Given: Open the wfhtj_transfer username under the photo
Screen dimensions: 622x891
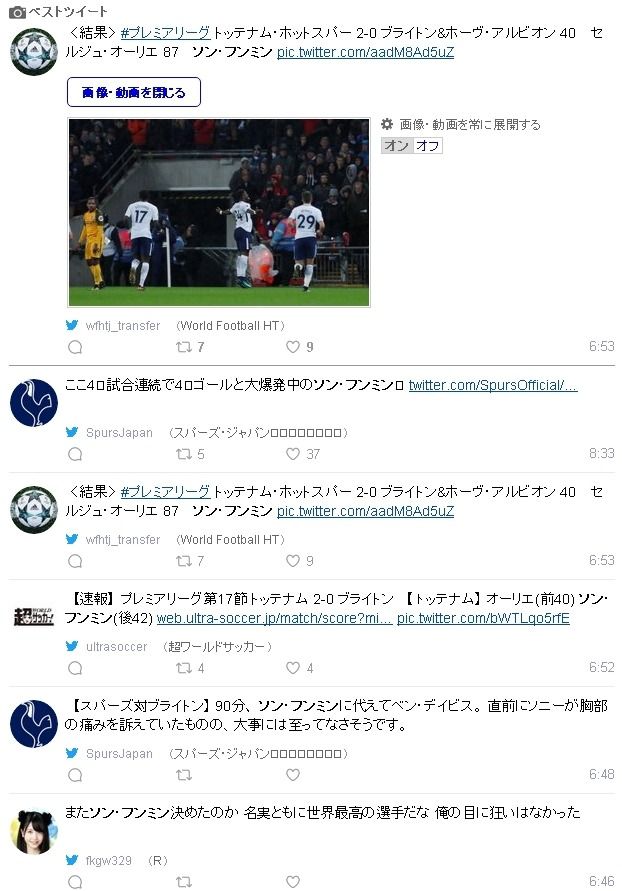Looking at the screenshot, I should tap(123, 326).
